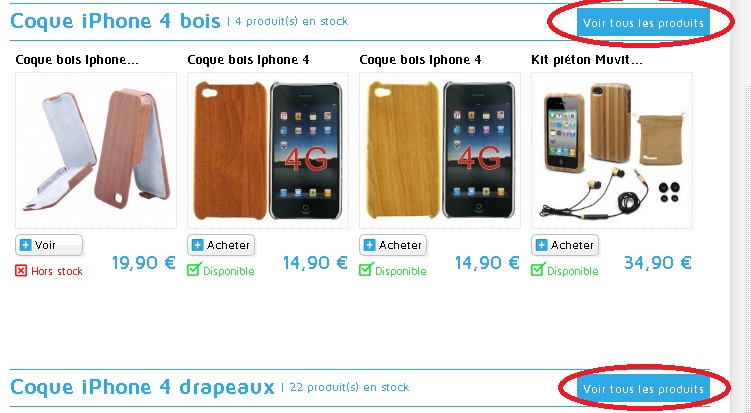Open the 'Kit piéton Muvit...' product title

[587, 60]
